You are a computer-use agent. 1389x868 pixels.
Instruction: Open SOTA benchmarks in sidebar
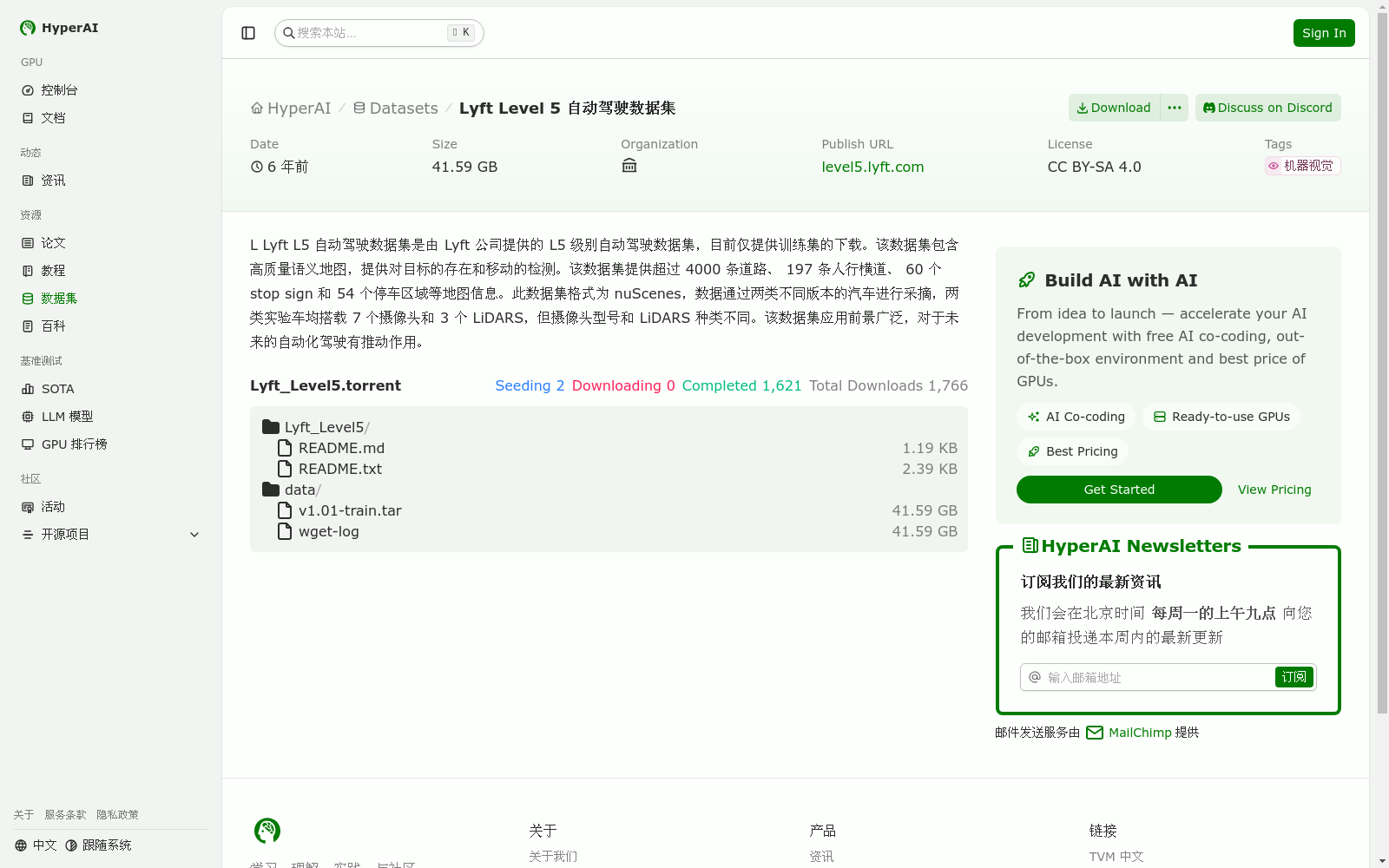110,389
